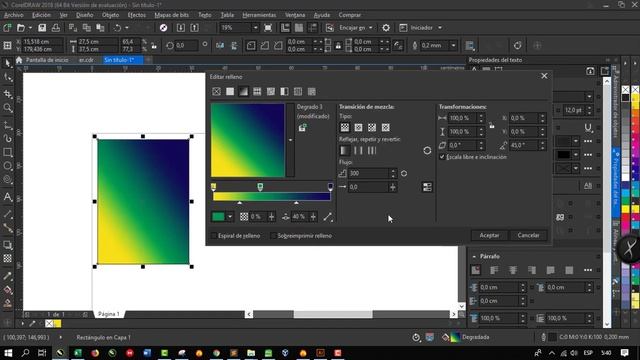Select the Text tool
This screenshot has width=640, height=360.
7,197
